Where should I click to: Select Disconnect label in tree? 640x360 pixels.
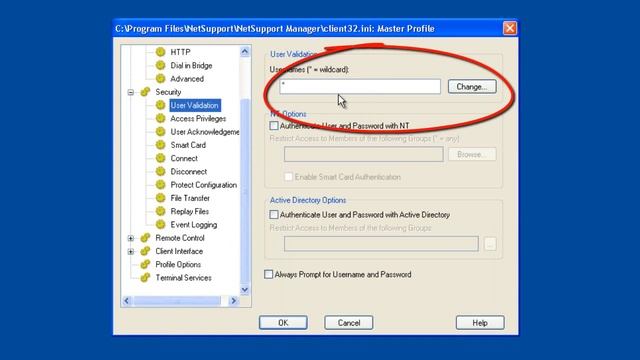tap(189, 171)
